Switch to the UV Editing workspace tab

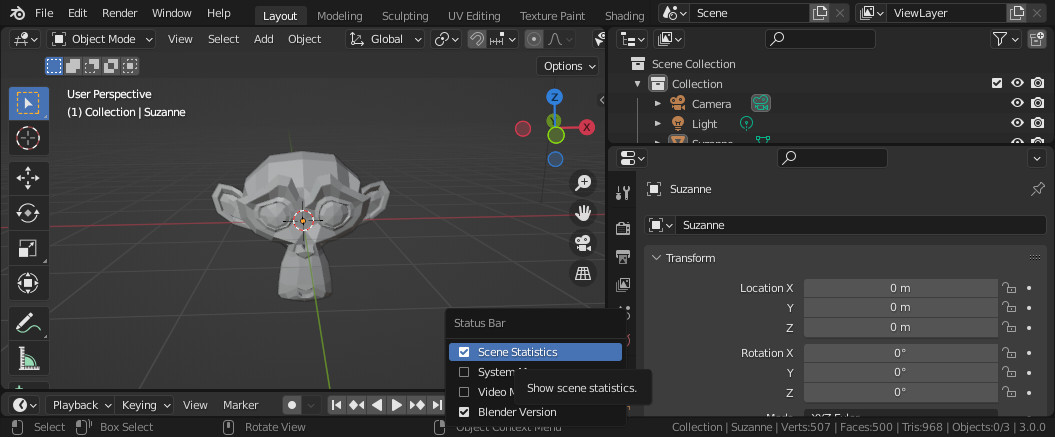474,15
